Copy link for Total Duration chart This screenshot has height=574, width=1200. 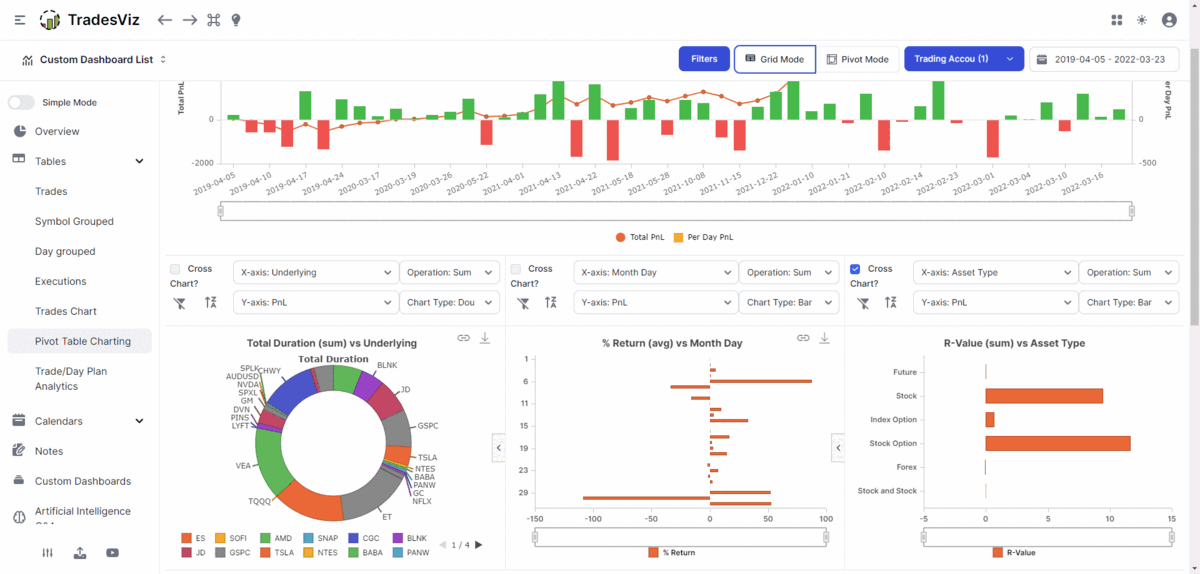click(463, 339)
